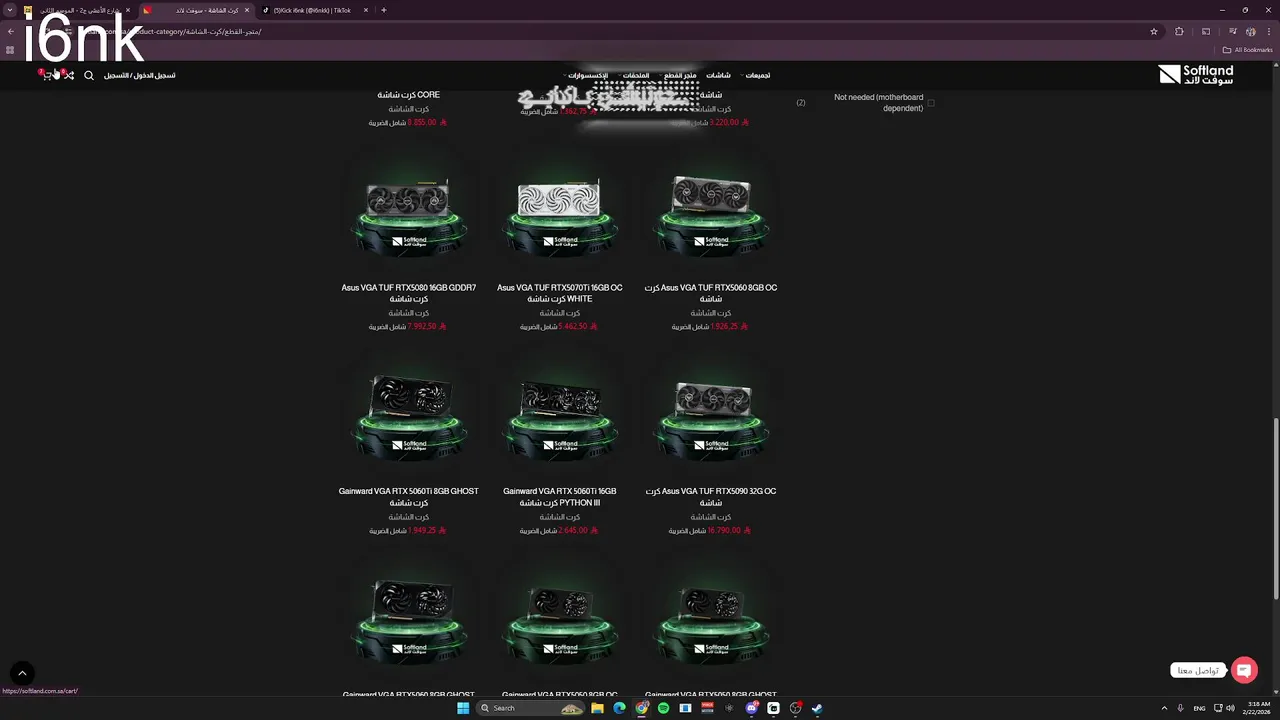Open the red chat bubble icon

pyautogui.click(x=1244, y=670)
